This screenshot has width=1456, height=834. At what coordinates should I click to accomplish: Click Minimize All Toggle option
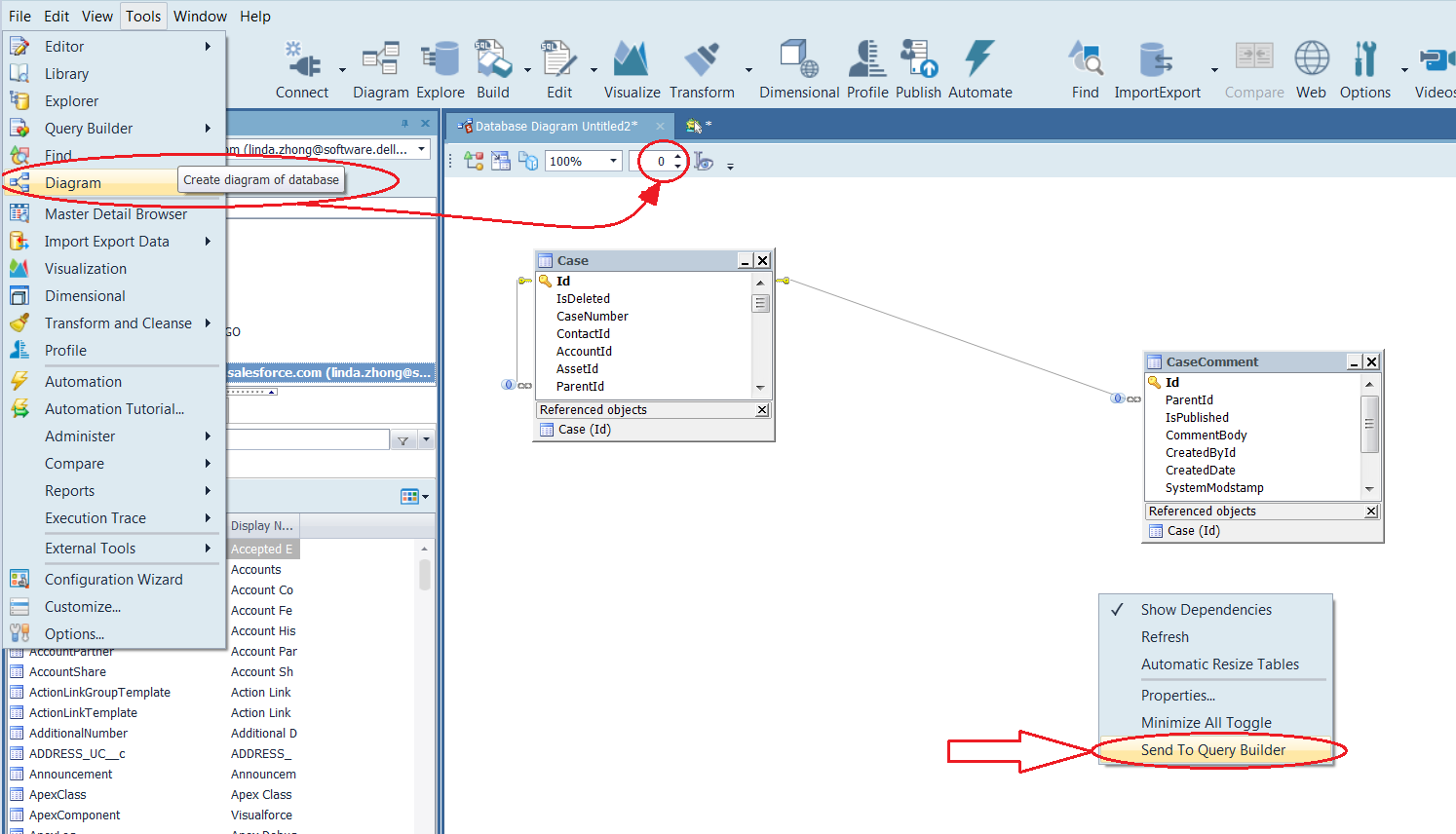coord(1206,723)
